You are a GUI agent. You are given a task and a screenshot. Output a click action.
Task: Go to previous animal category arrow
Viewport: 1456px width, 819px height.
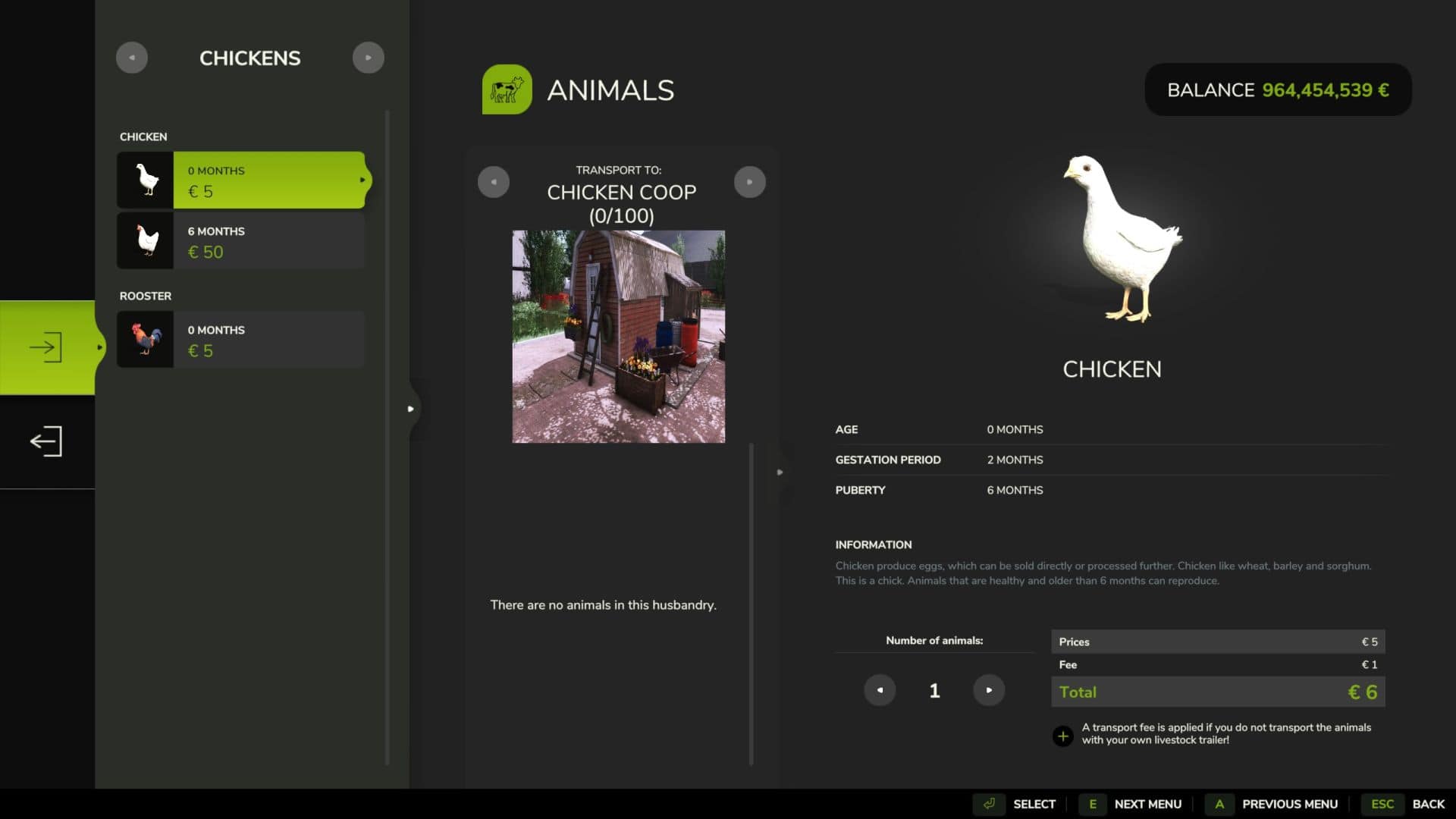click(x=132, y=58)
